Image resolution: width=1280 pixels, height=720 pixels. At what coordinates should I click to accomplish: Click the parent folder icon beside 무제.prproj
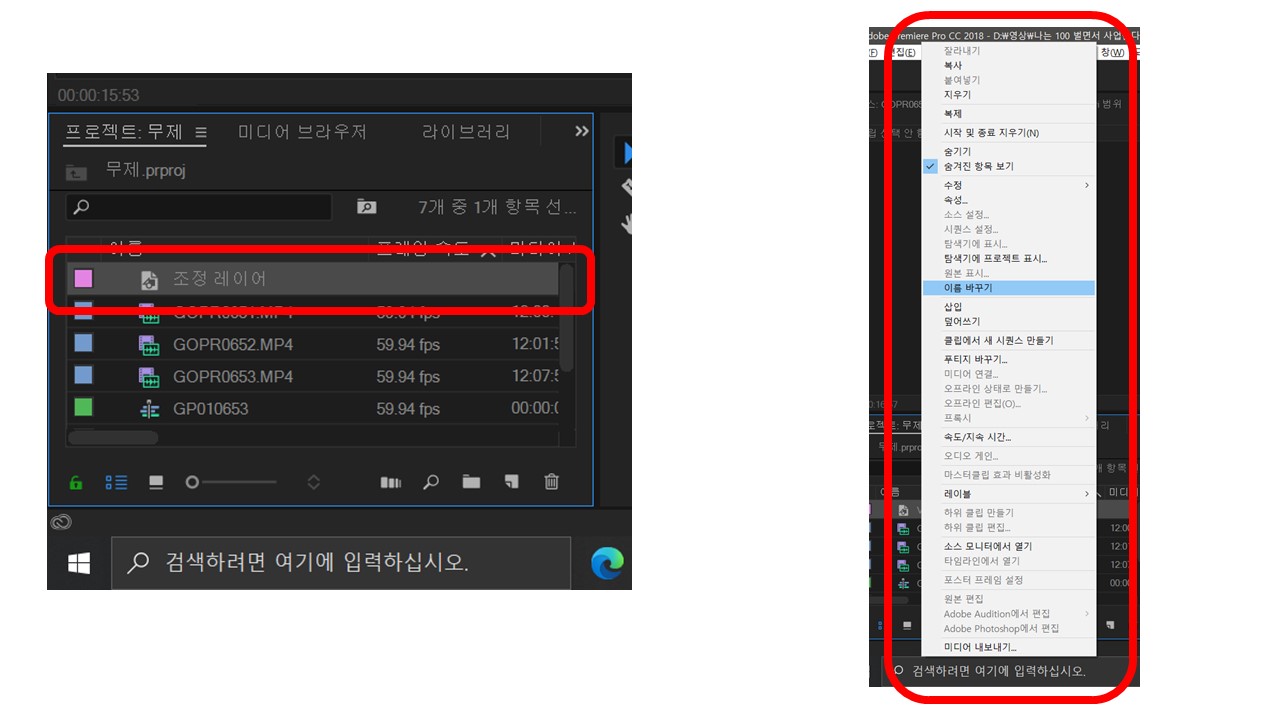[77, 172]
